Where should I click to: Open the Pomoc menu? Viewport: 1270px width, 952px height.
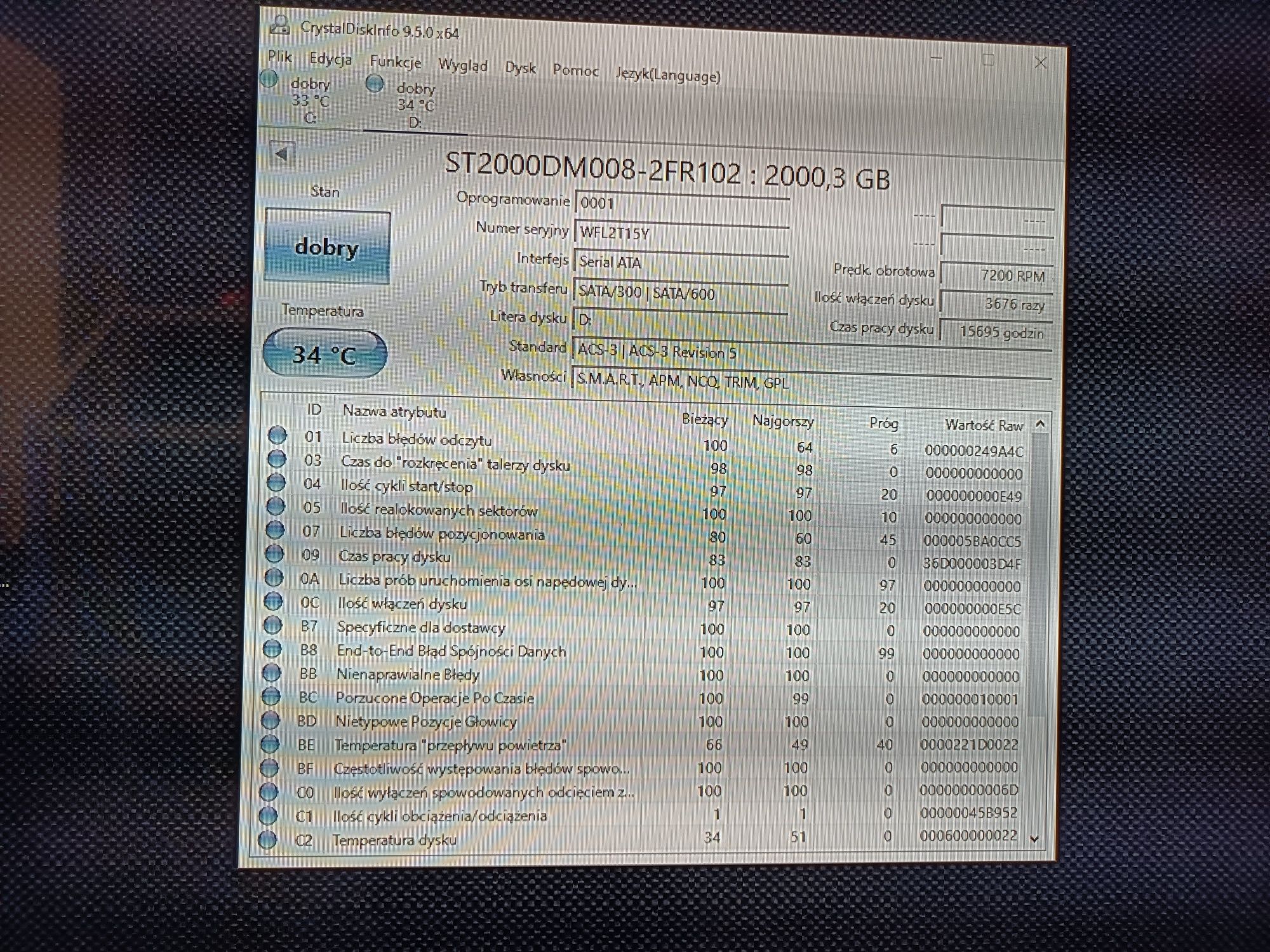click(575, 70)
